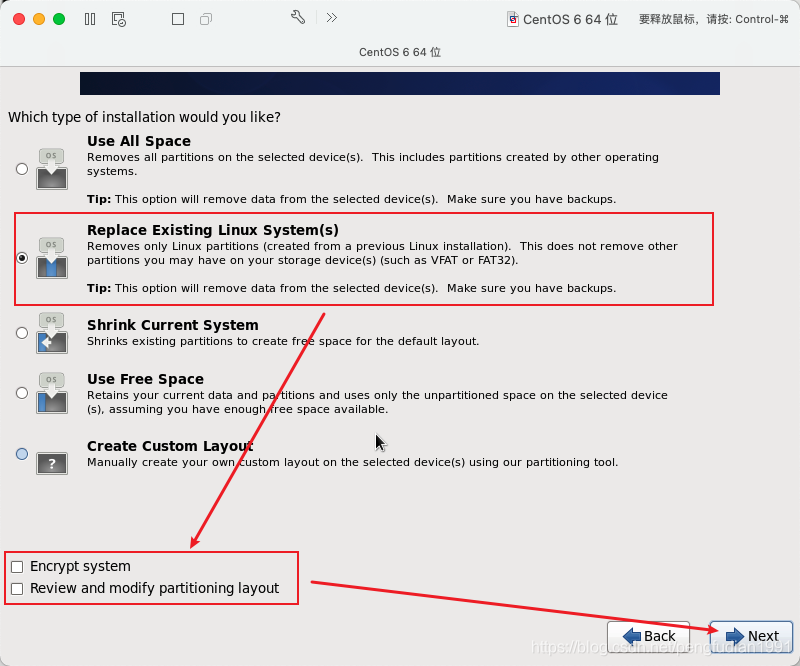
Task: Enable the Encrypt system checkbox
Action: pyautogui.click(x=17, y=567)
